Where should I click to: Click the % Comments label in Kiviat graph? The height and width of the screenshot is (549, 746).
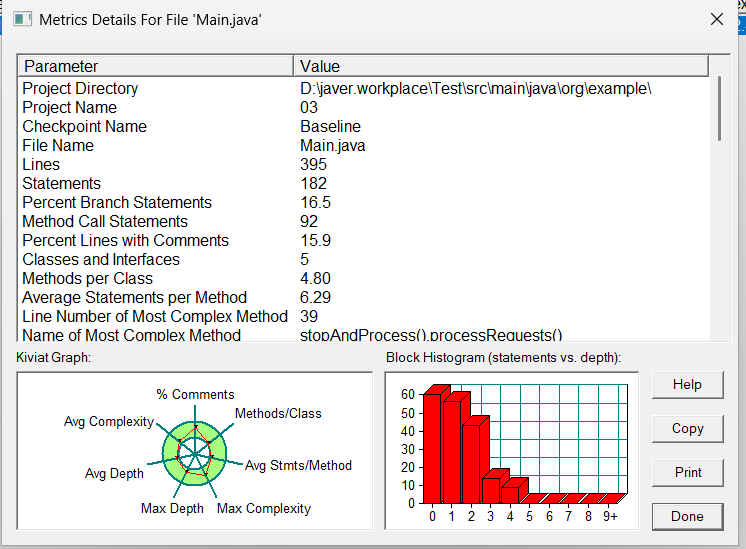pyautogui.click(x=195, y=394)
